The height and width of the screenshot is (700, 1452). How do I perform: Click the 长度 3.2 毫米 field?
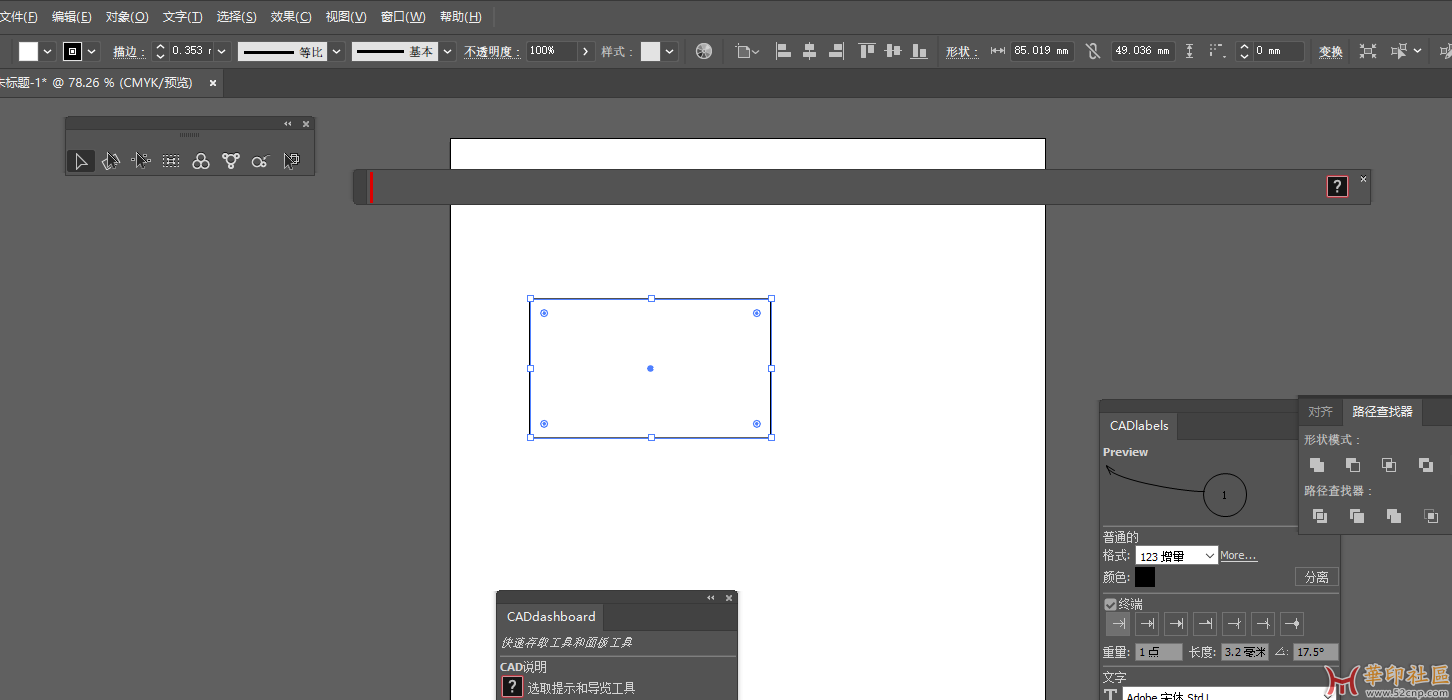coord(1245,652)
